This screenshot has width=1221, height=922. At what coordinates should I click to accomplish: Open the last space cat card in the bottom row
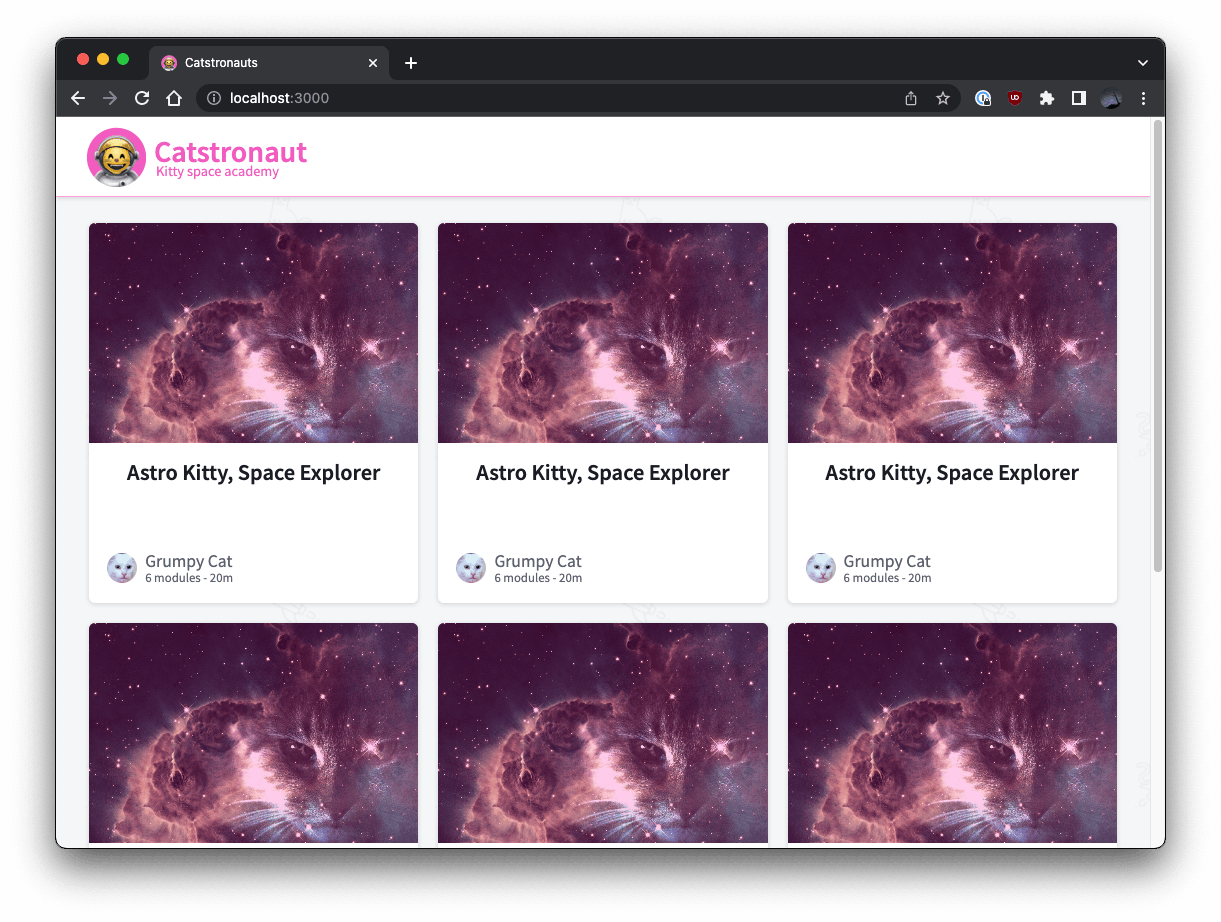click(952, 734)
